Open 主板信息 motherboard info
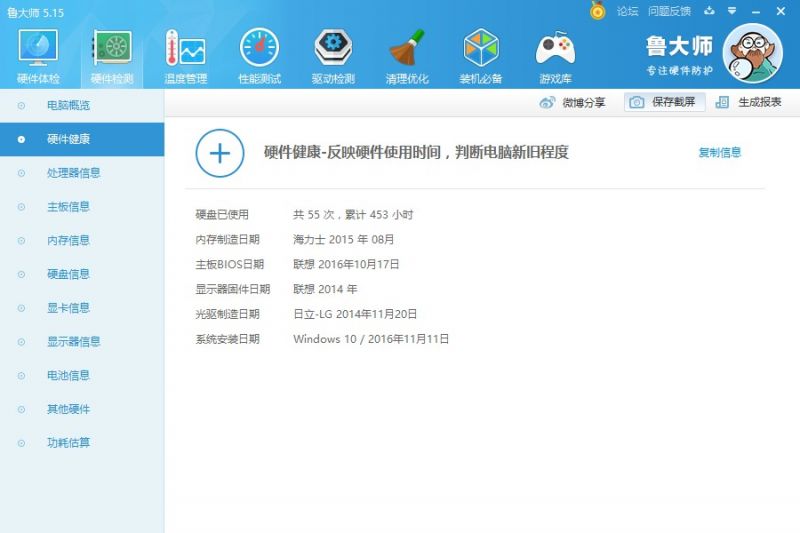800x533 pixels. [82, 207]
